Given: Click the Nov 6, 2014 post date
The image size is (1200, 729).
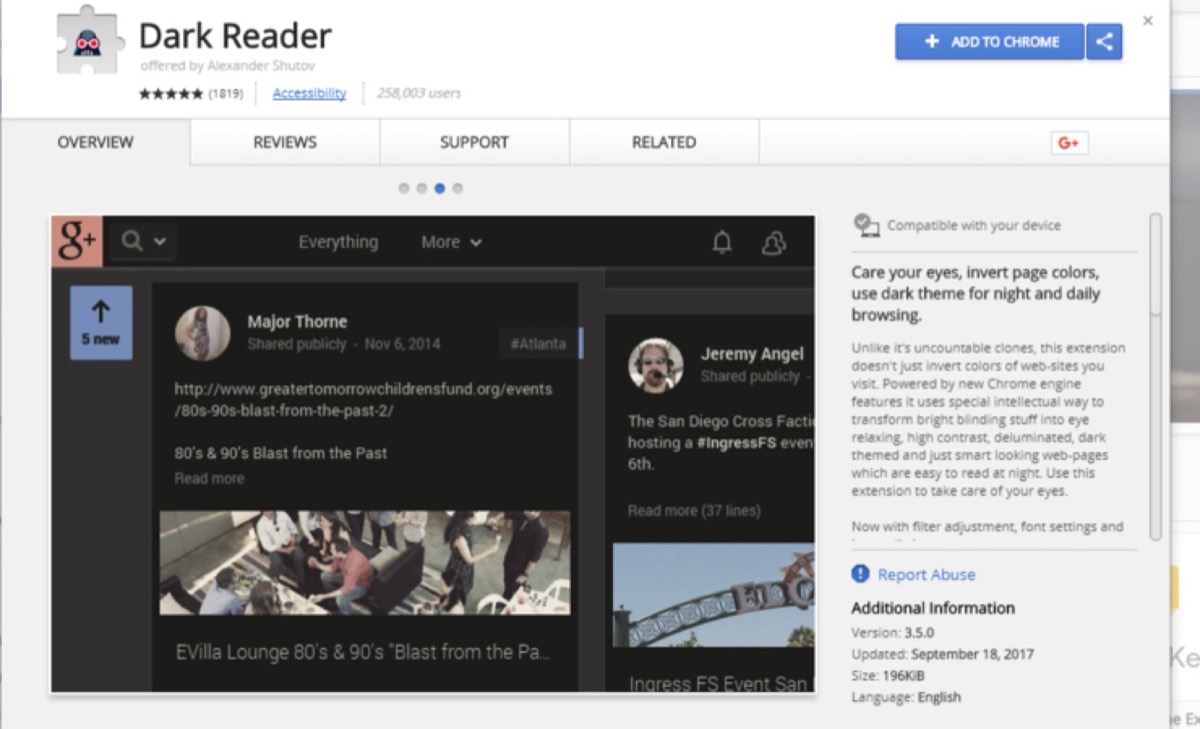Looking at the screenshot, I should point(402,344).
